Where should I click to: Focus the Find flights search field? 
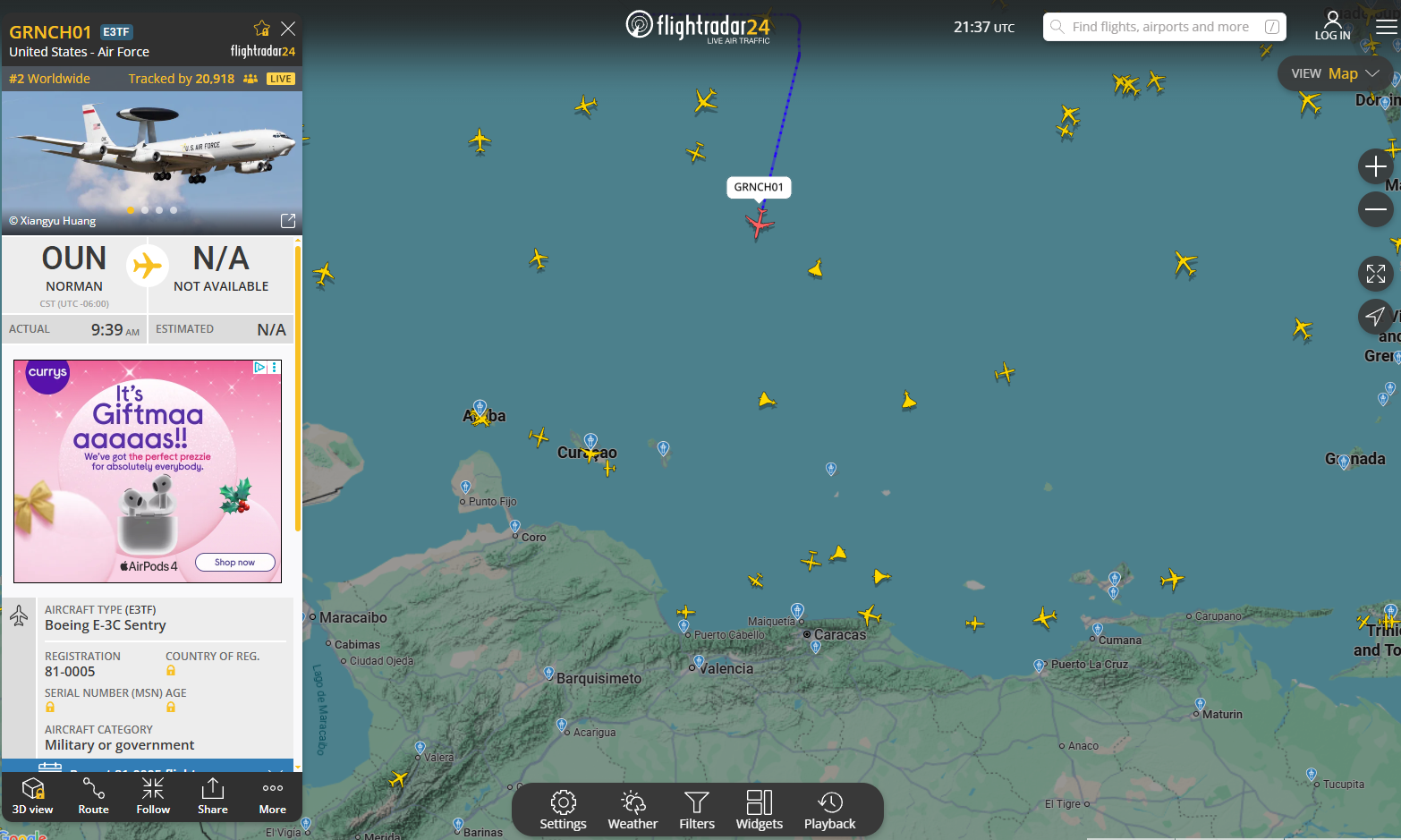(1165, 27)
